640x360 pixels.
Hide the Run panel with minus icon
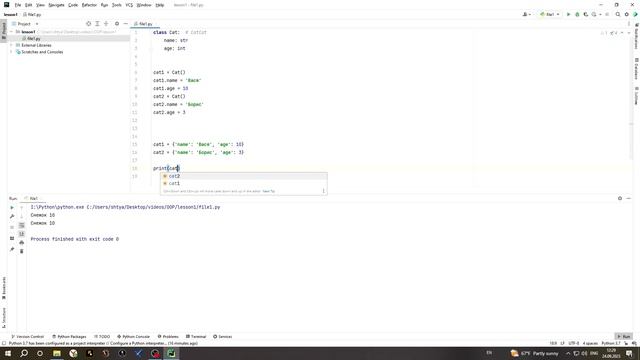(x=629, y=198)
